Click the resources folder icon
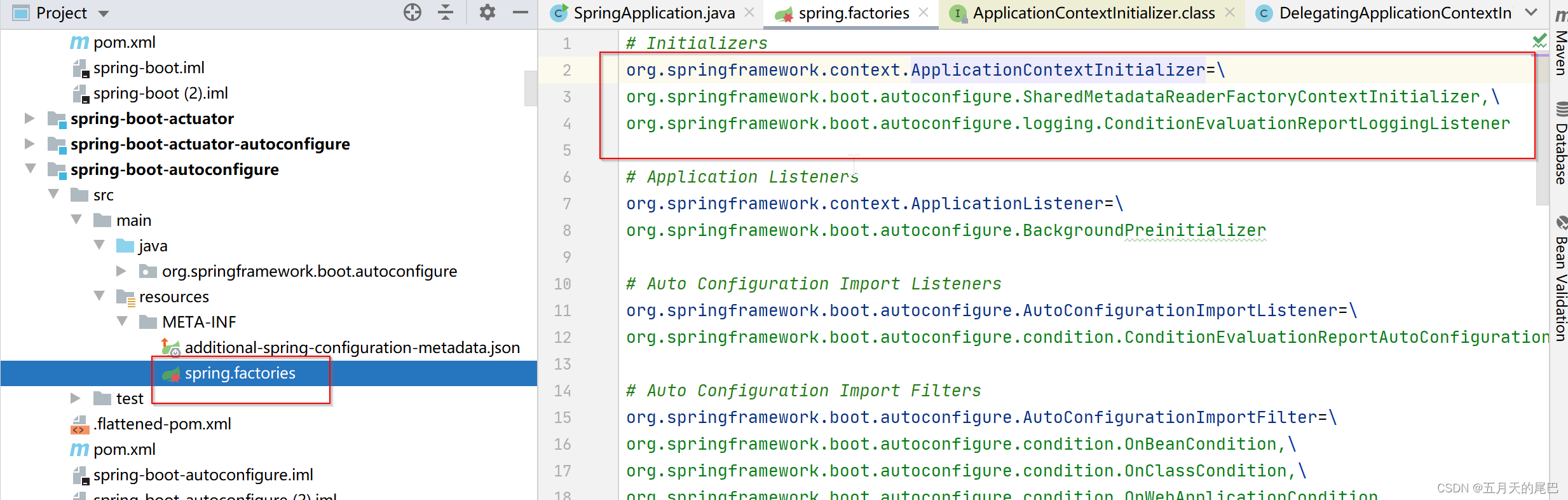Viewport: 1568px width, 500px height. point(125,297)
